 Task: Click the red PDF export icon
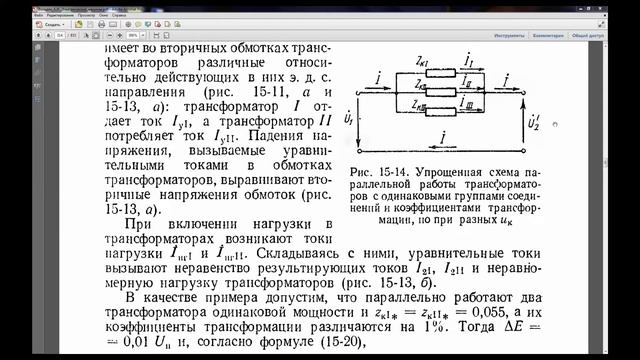point(158,24)
